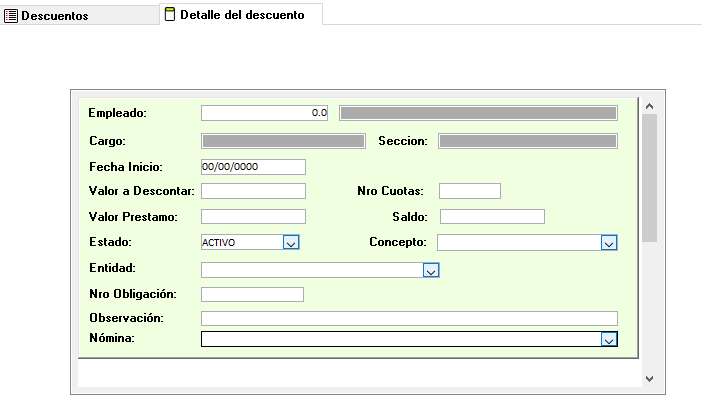Click the scroll down arrow of form
Screen dimensions: 702x413
pos(649,378)
